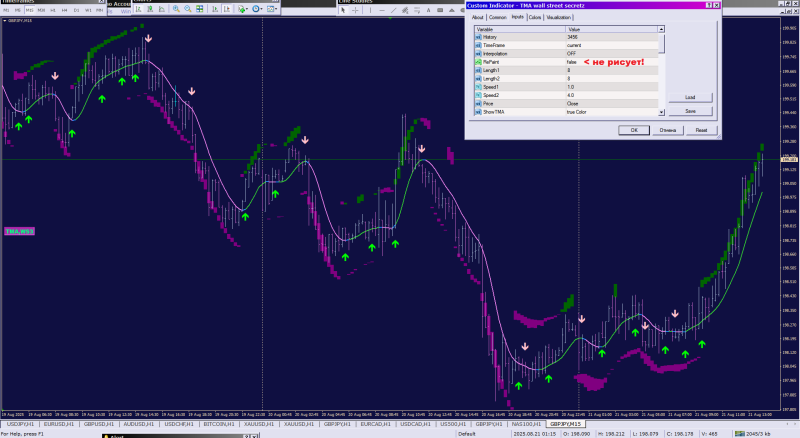Click connection status bars icon in status bar

(739, 433)
